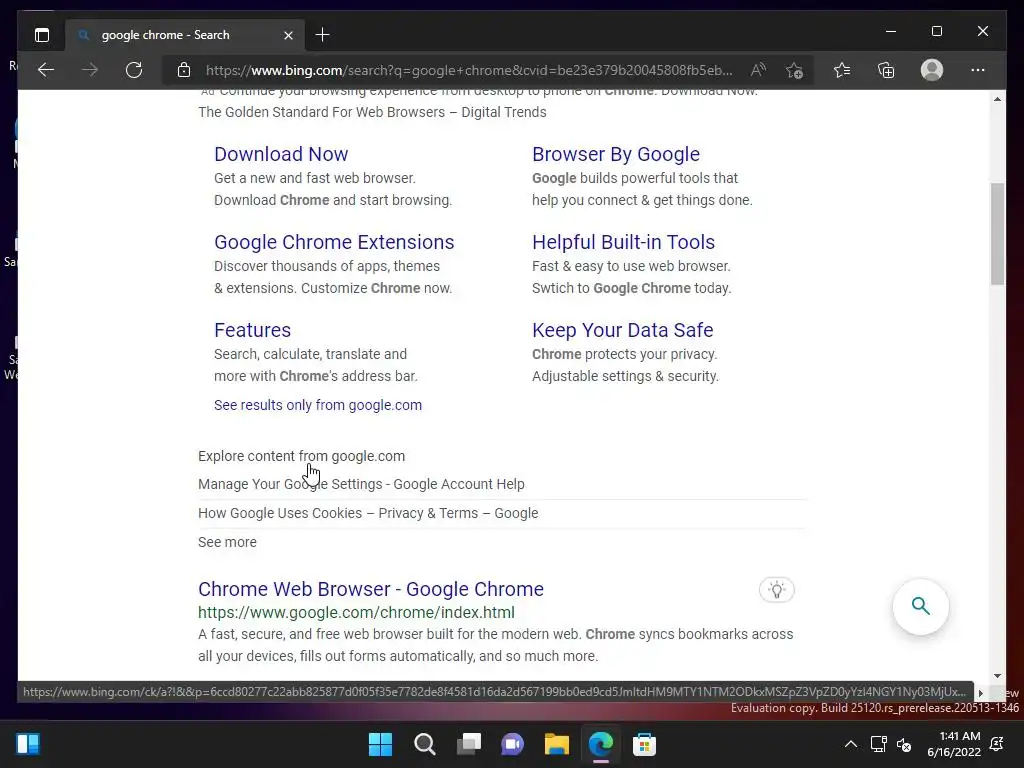The height and width of the screenshot is (768, 1024).
Task: Click See results only from google.com
Action: 318,405
